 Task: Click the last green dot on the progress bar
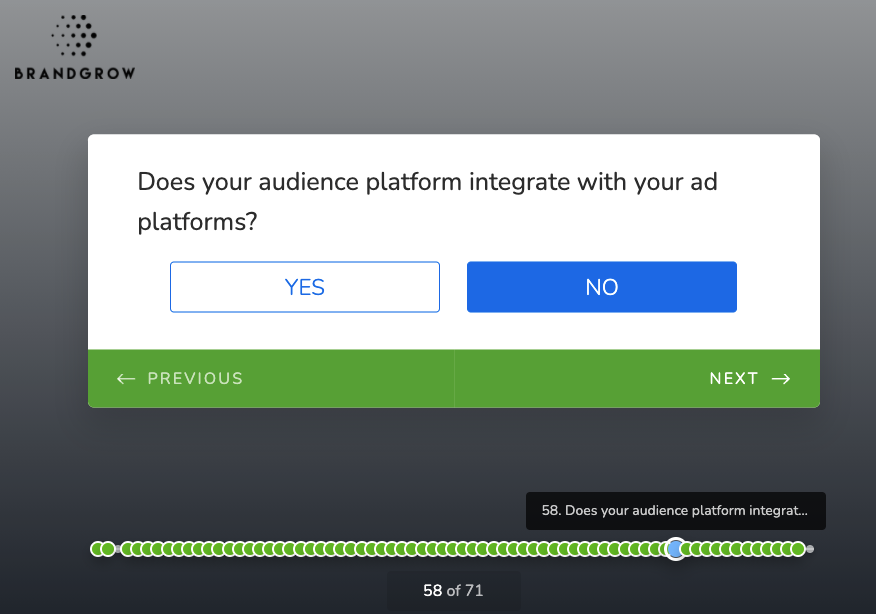click(x=800, y=549)
